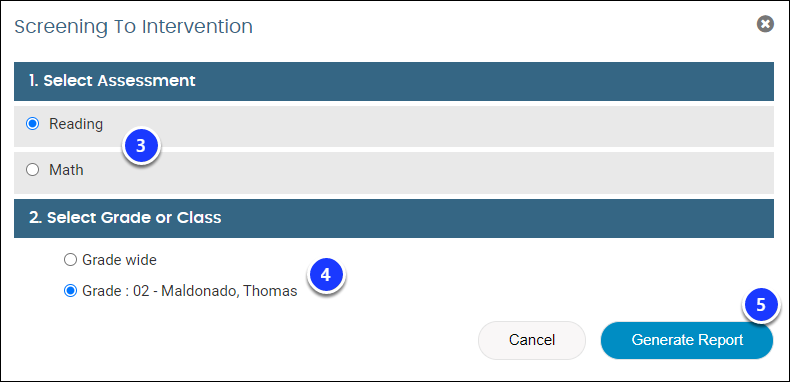Close the Screening To Intervention dialog
Screen dimensions: 790x382
coord(765,24)
